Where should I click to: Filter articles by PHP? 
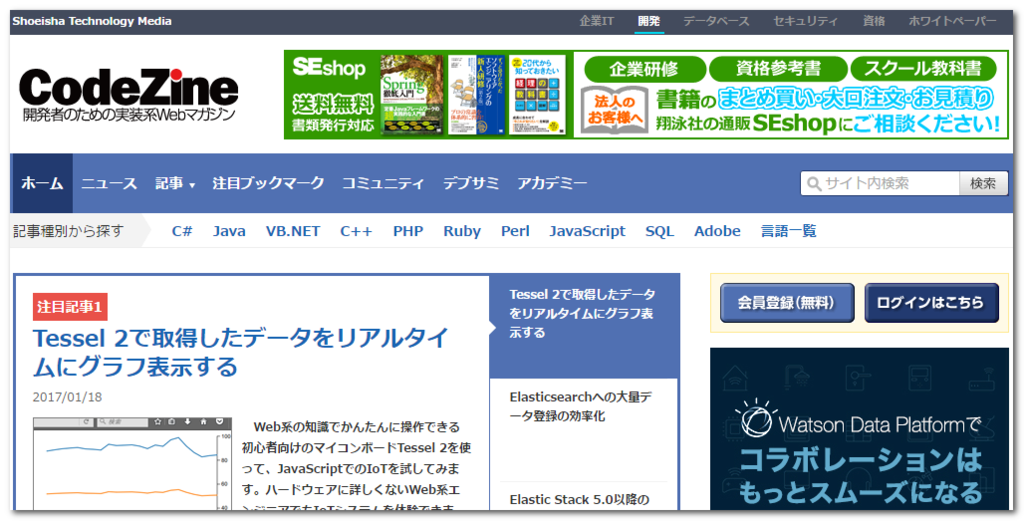click(x=408, y=231)
